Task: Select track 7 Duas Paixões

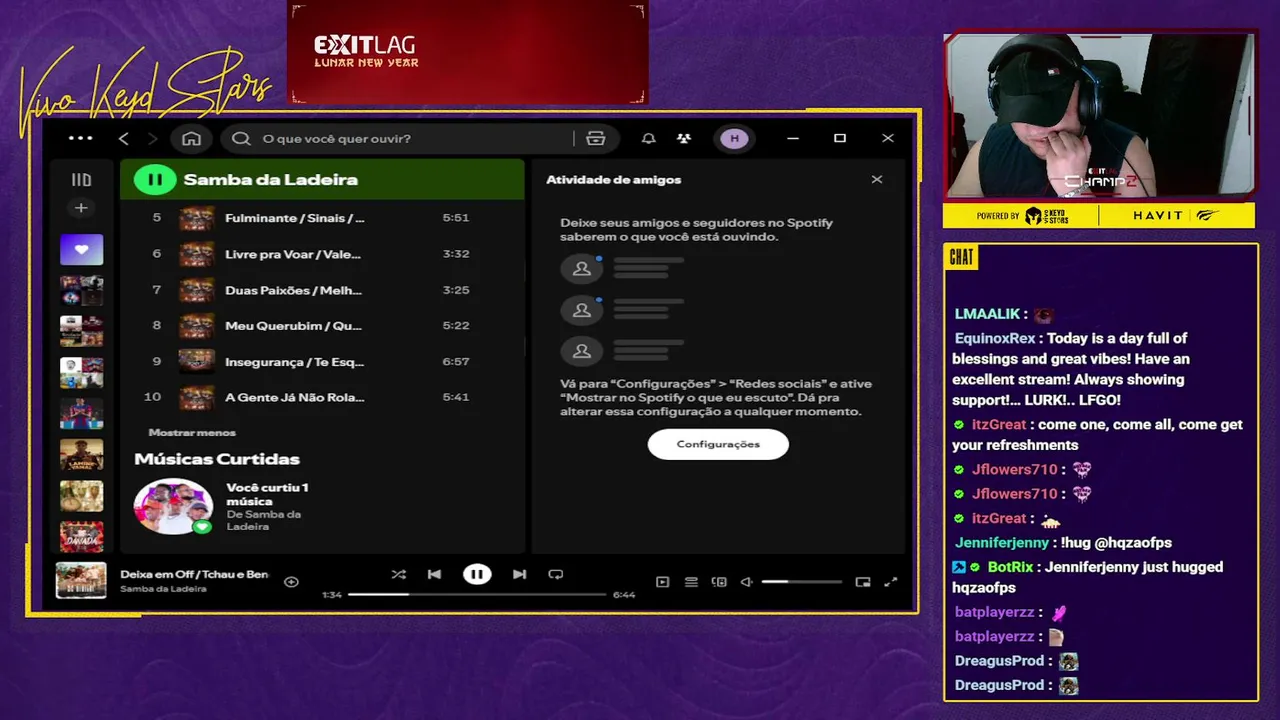Action: point(322,290)
